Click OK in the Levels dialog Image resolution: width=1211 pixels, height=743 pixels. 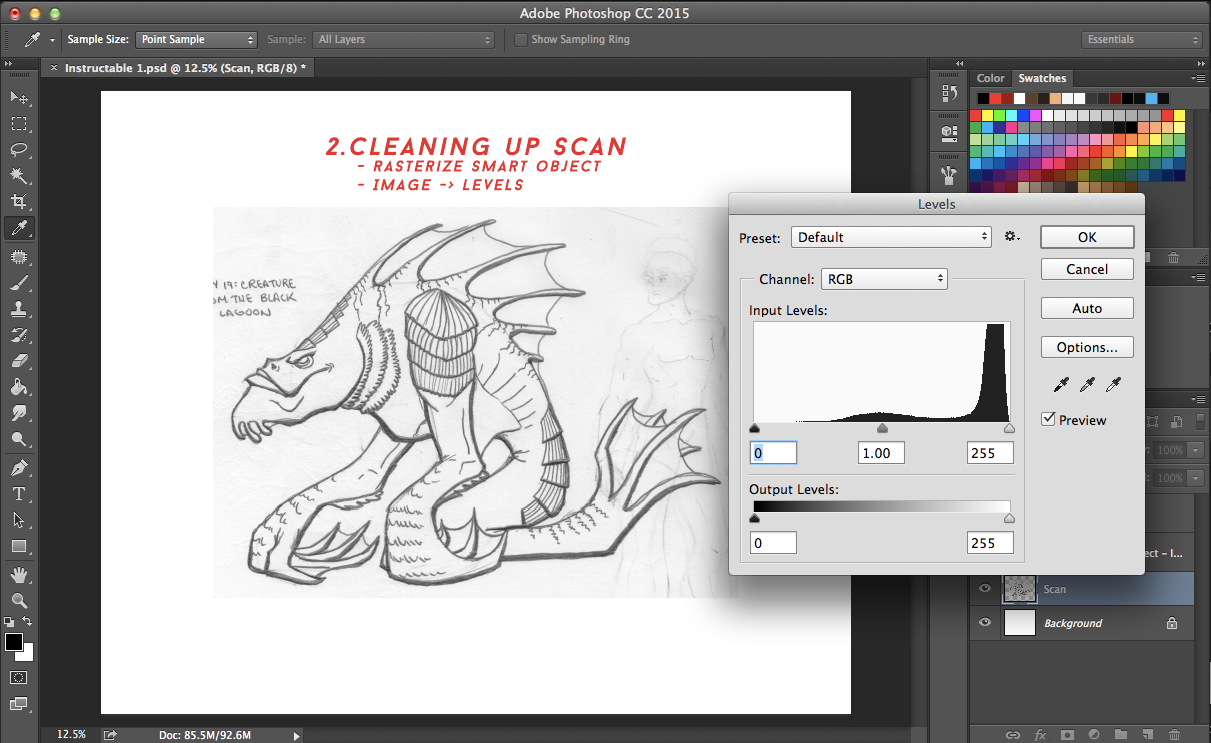coord(1087,237)
